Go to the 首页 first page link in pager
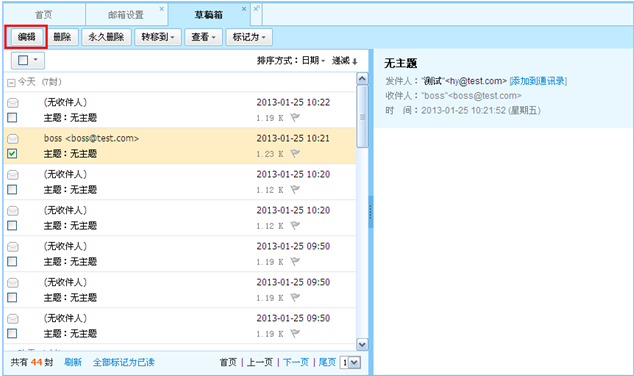 click(228, 362)
